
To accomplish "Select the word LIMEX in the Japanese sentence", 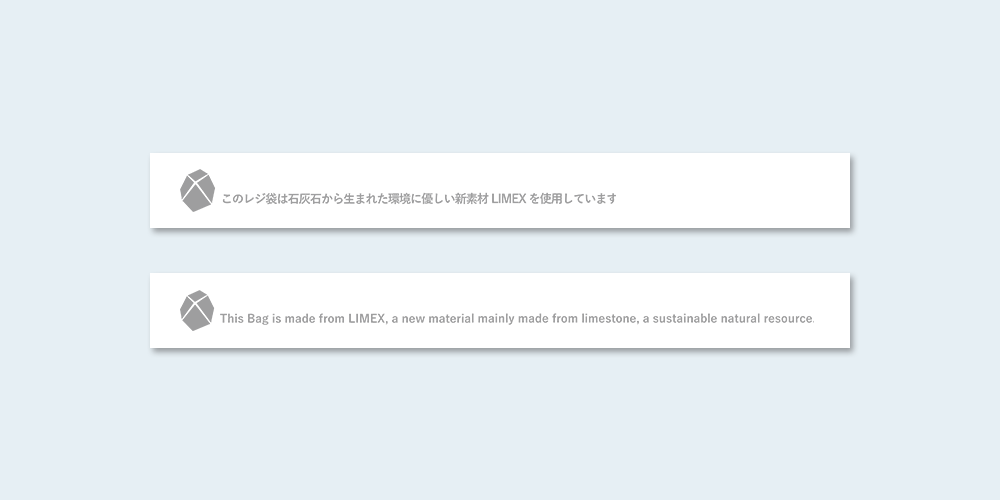I will [x=508, y=198].
